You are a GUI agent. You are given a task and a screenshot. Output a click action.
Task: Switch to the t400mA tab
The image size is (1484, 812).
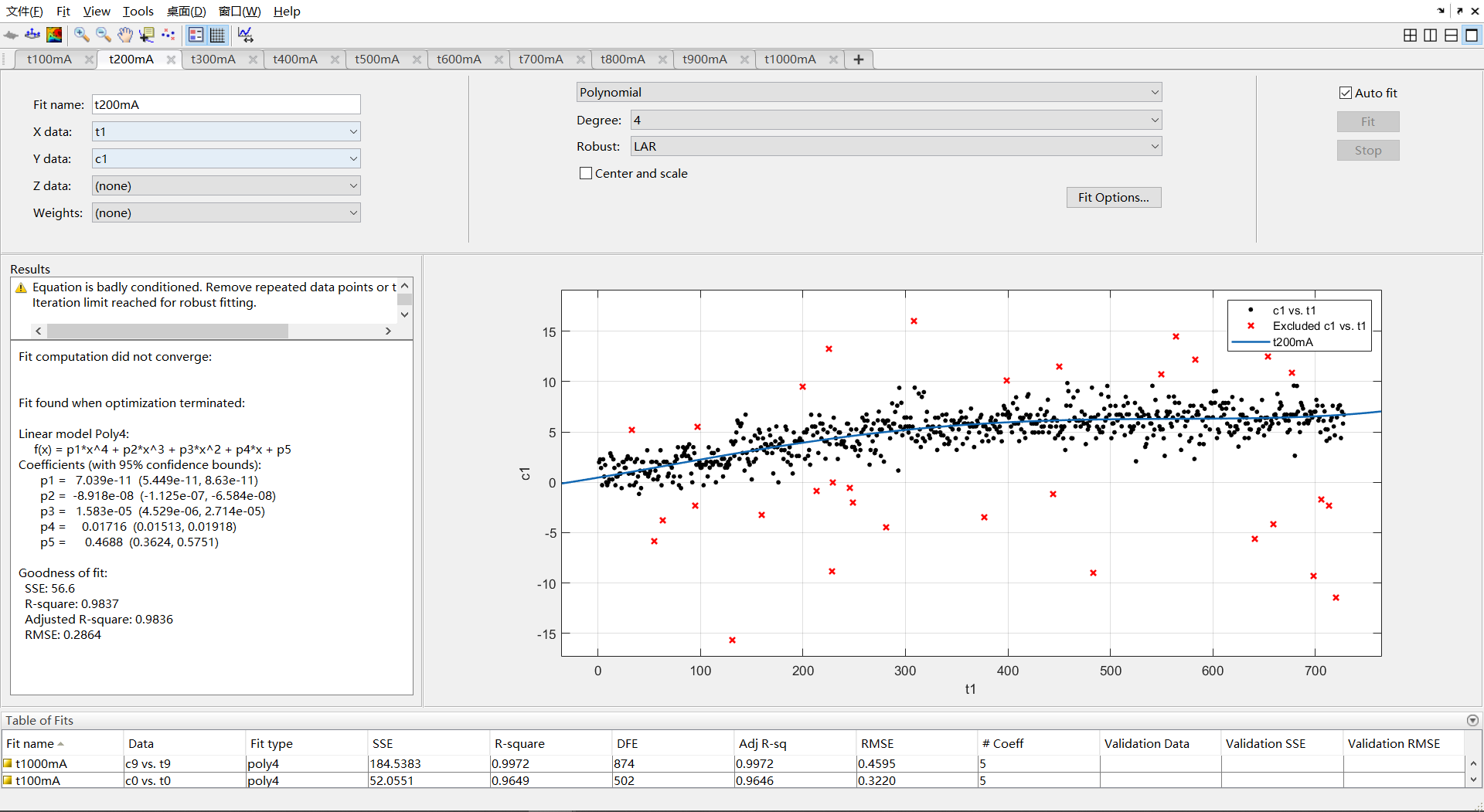[295, 59]
